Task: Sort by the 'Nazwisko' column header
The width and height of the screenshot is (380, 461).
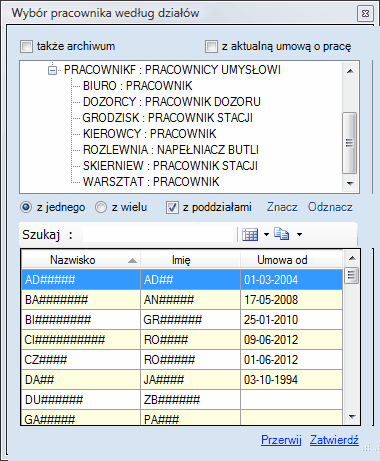Action: (81, 260)
